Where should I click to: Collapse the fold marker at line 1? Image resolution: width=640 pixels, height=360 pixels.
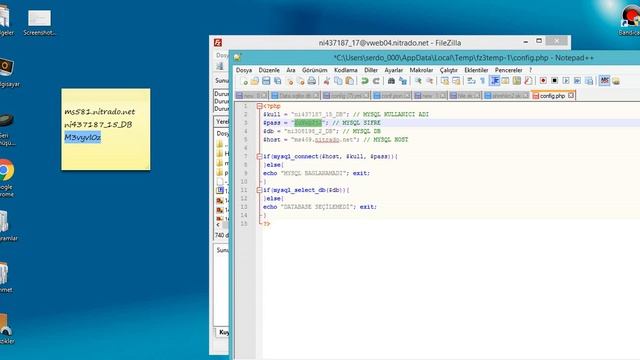coord(259,106)
